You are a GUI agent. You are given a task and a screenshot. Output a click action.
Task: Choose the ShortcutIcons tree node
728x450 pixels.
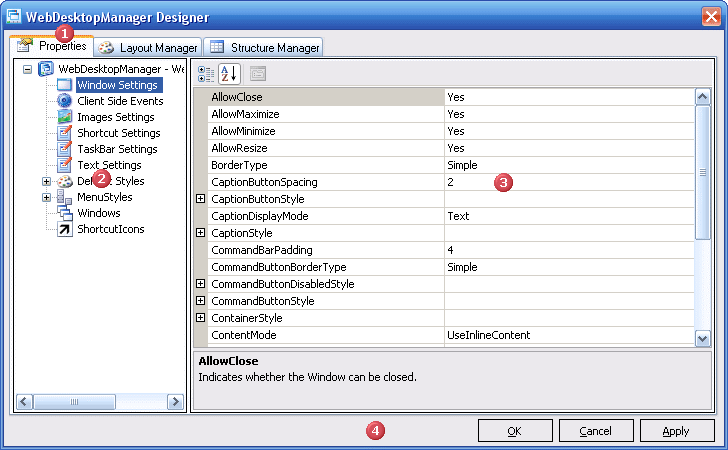(x=110, y=229)
